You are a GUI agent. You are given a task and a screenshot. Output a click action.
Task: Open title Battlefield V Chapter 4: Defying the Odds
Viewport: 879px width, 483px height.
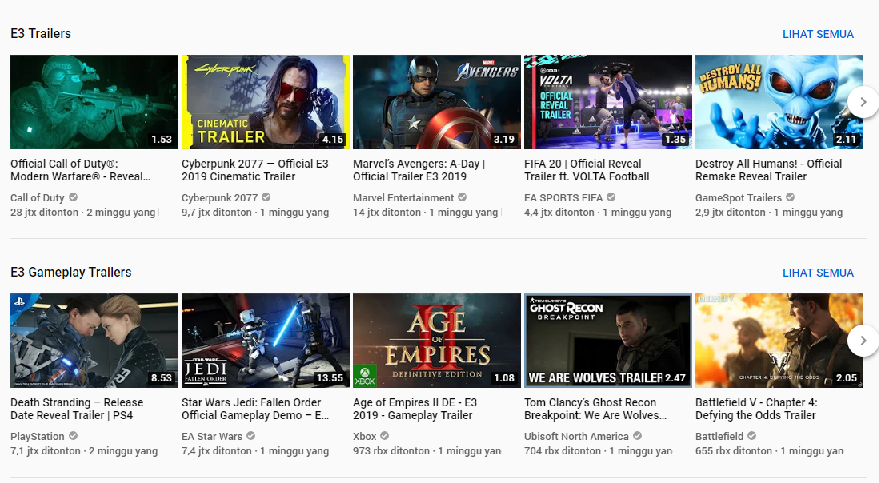click(756, 409)
